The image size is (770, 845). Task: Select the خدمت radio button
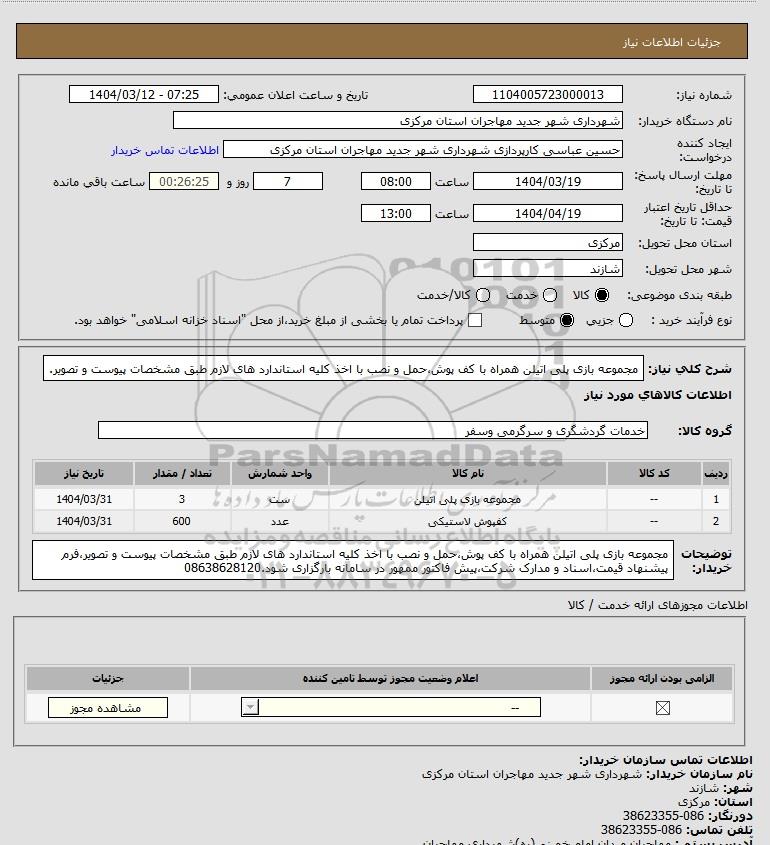point(550,295)
